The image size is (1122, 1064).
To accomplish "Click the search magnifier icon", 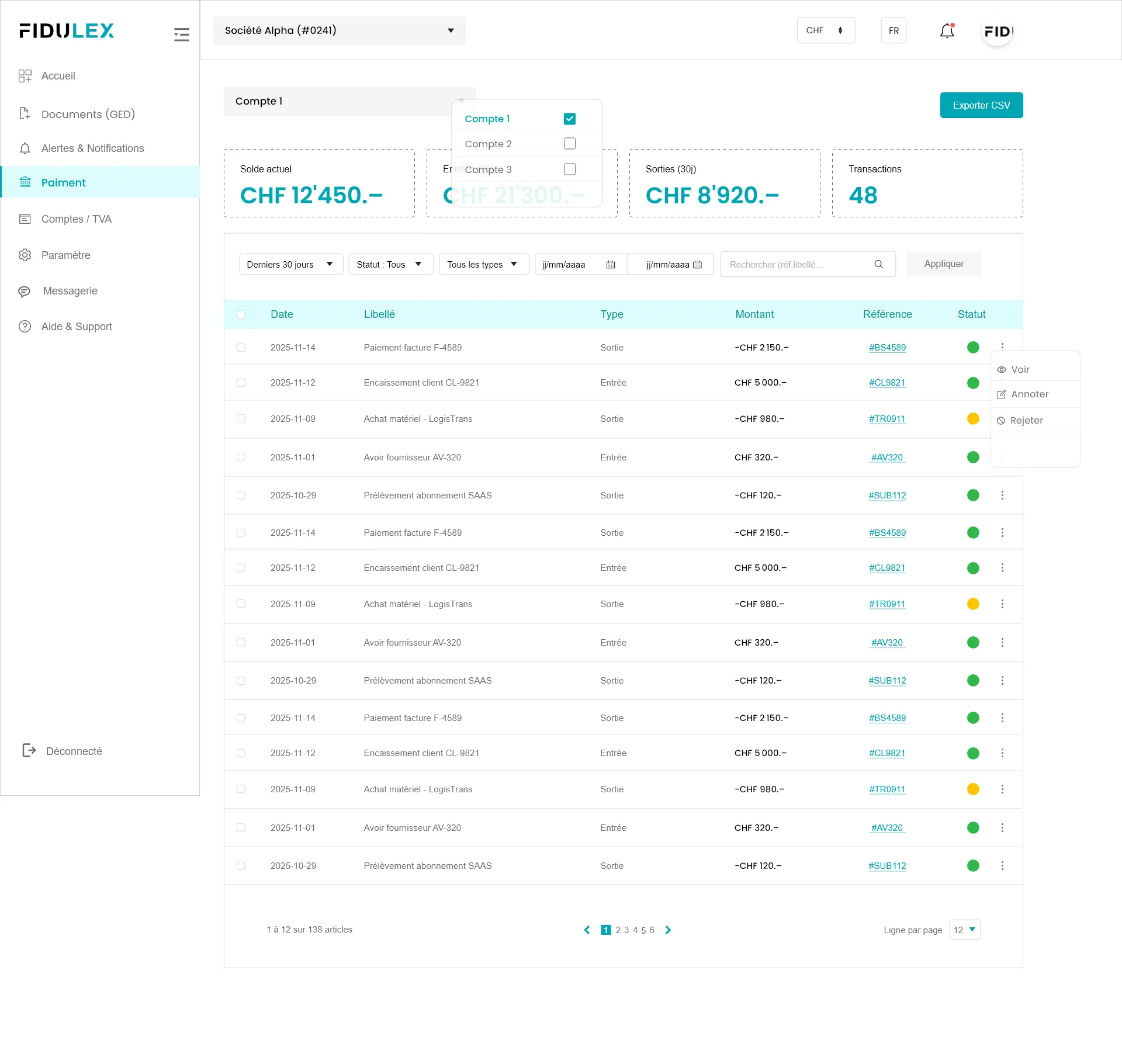I will coord(878,264).
